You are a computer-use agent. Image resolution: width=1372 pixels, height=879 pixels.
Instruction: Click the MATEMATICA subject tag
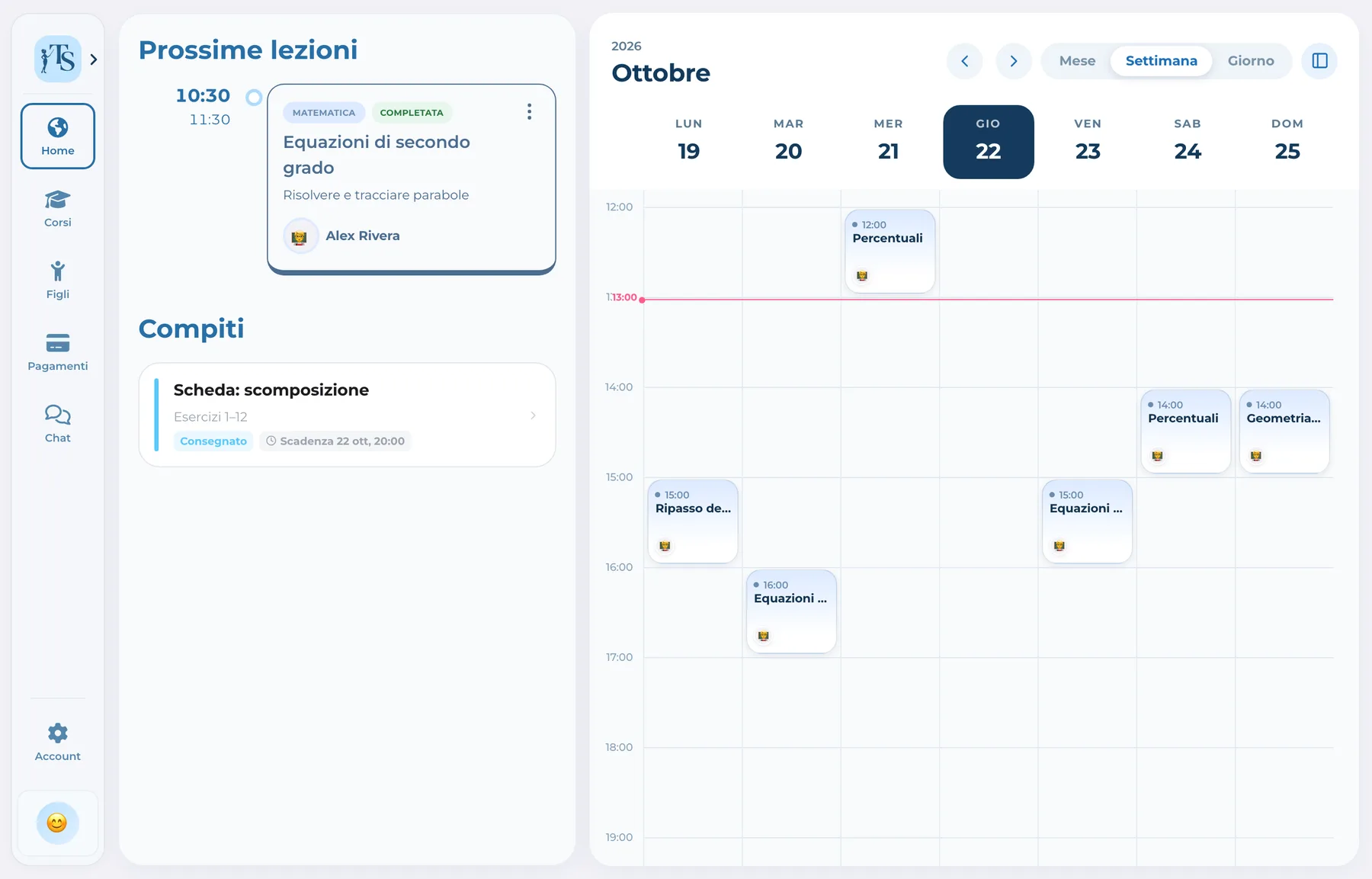click(324, 113)
